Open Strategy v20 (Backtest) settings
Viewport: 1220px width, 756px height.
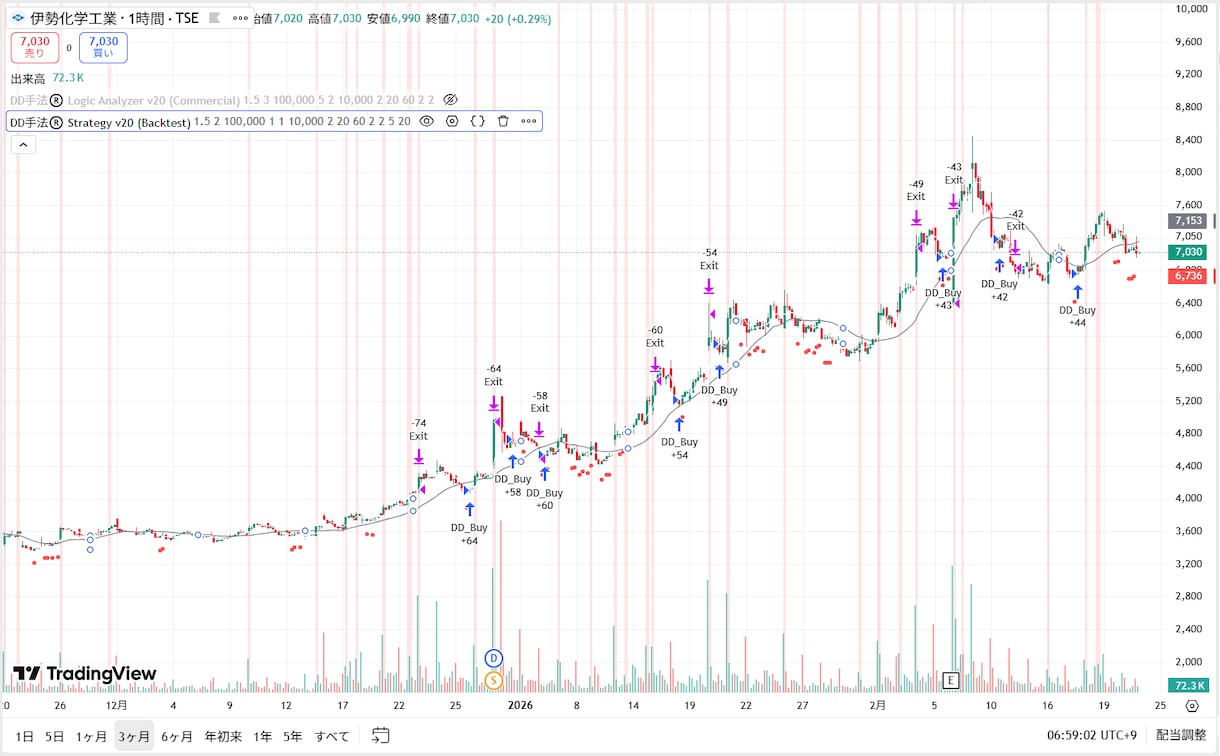click(x=452, y=121)
